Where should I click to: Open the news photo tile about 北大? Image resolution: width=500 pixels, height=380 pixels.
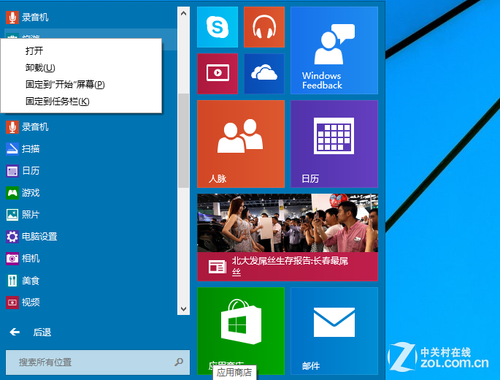click(287, 237)
